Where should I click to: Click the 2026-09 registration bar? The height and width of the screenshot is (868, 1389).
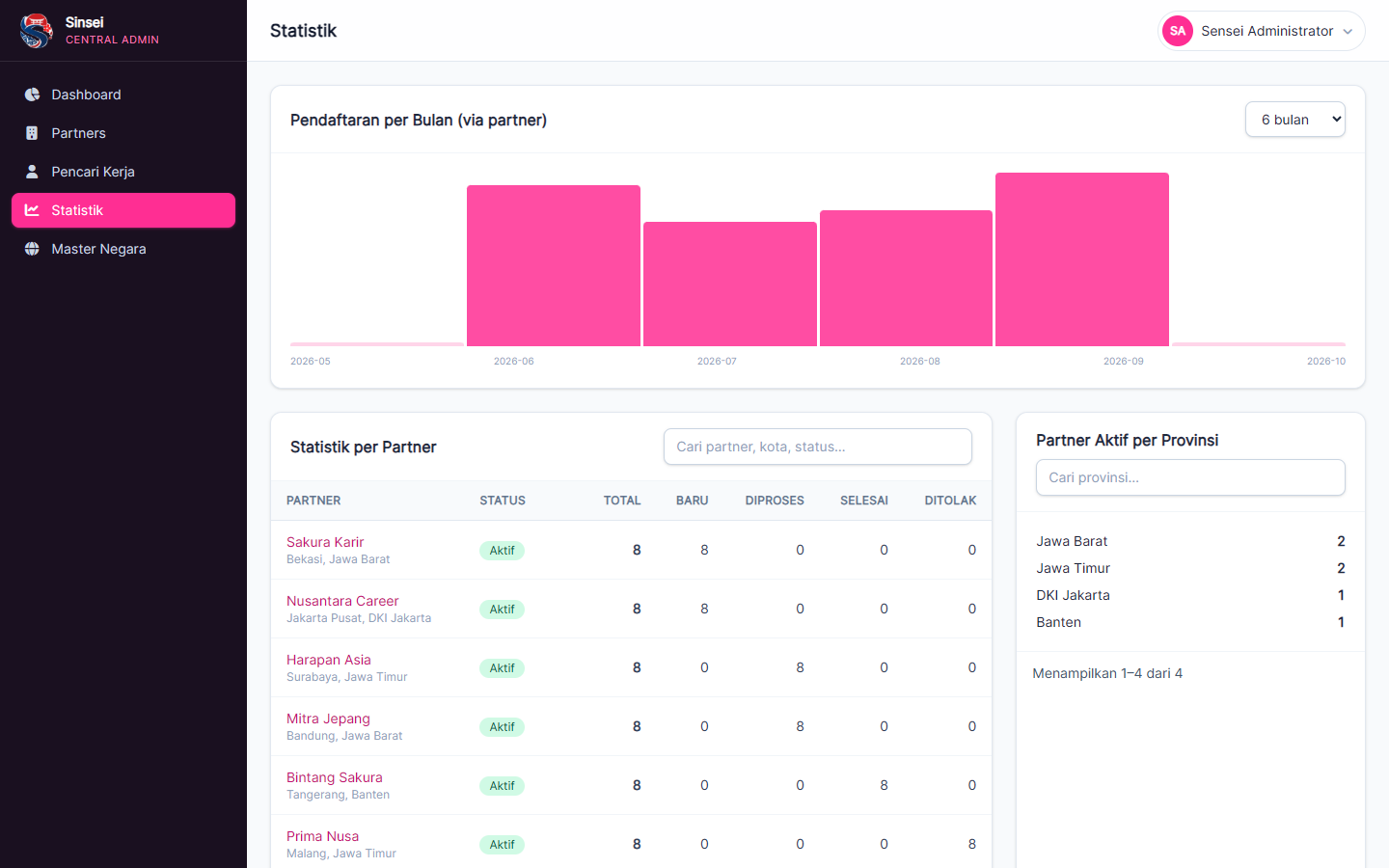[1082, 259]
